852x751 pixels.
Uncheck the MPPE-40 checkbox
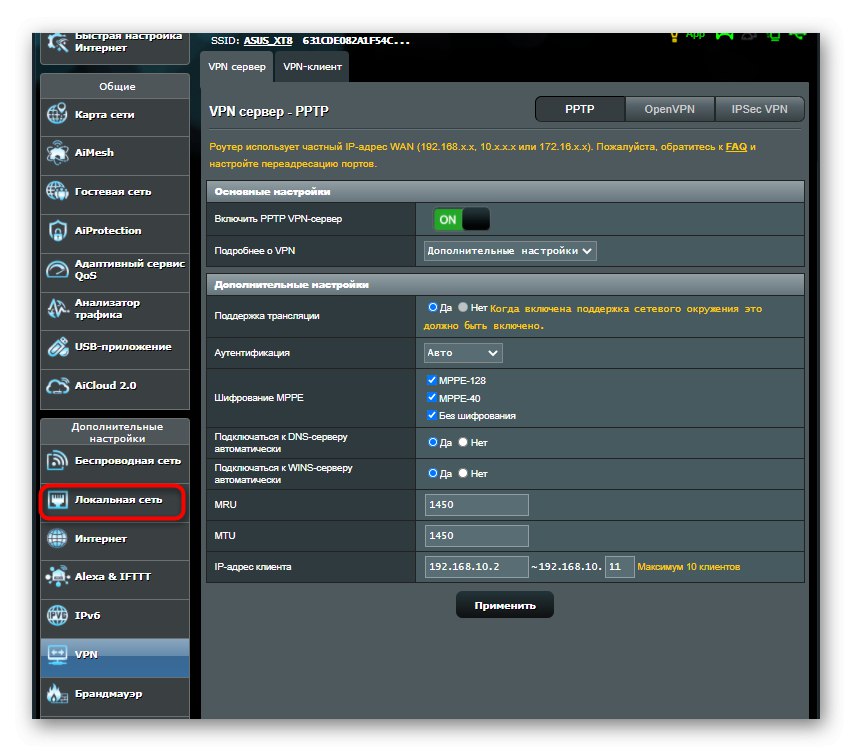click(431, 398)
